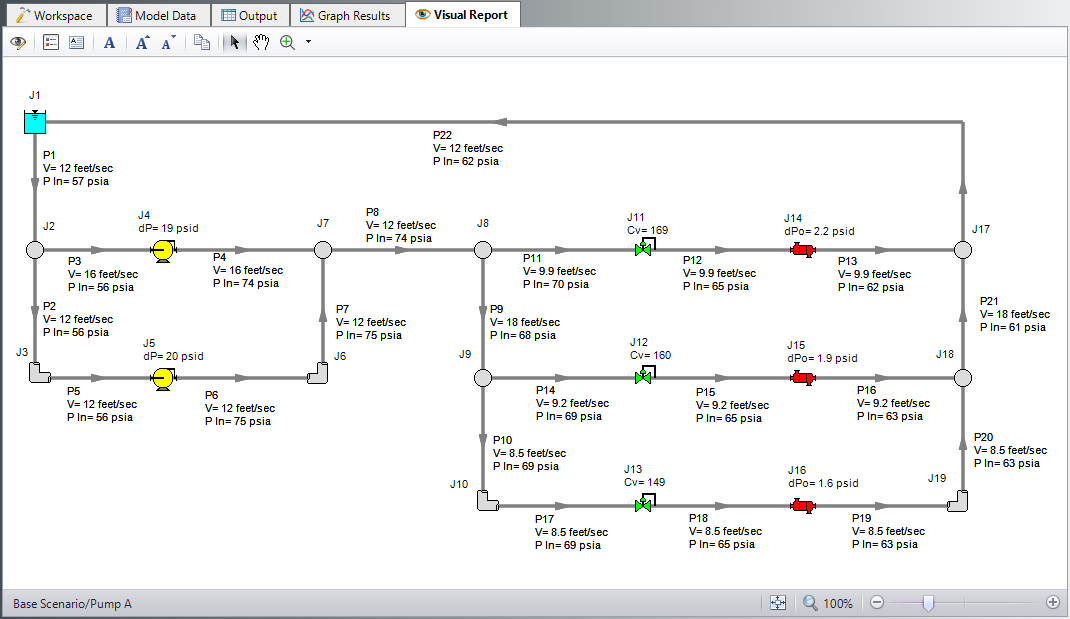
Task: Decrease font size in toolbar
Action: (x=168, y=43)
